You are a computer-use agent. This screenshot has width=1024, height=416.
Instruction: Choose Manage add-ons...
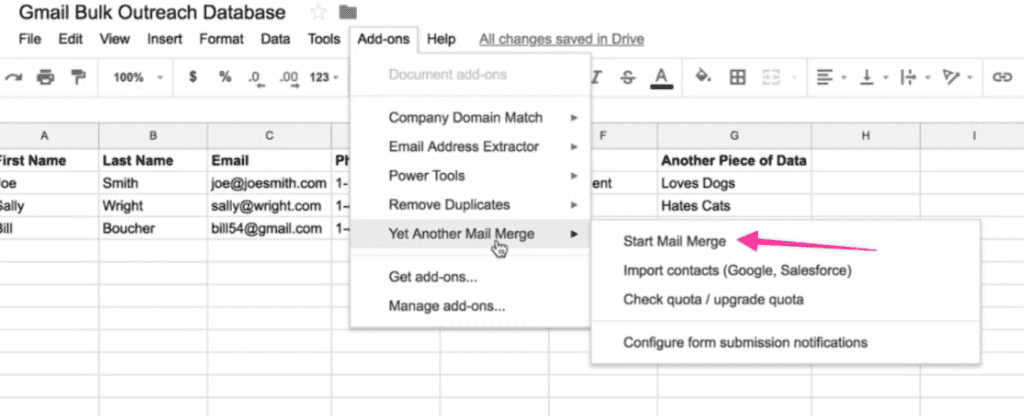(x=470, y=306)
